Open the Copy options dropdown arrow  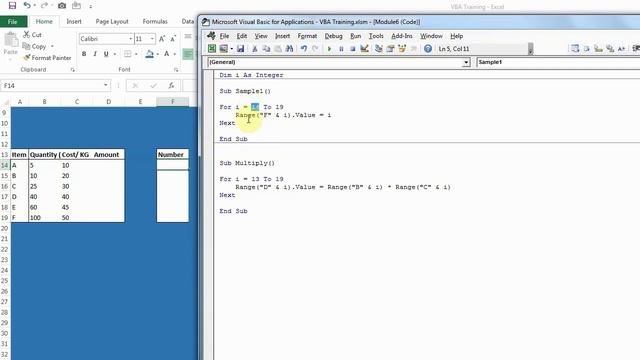[52, 46]
